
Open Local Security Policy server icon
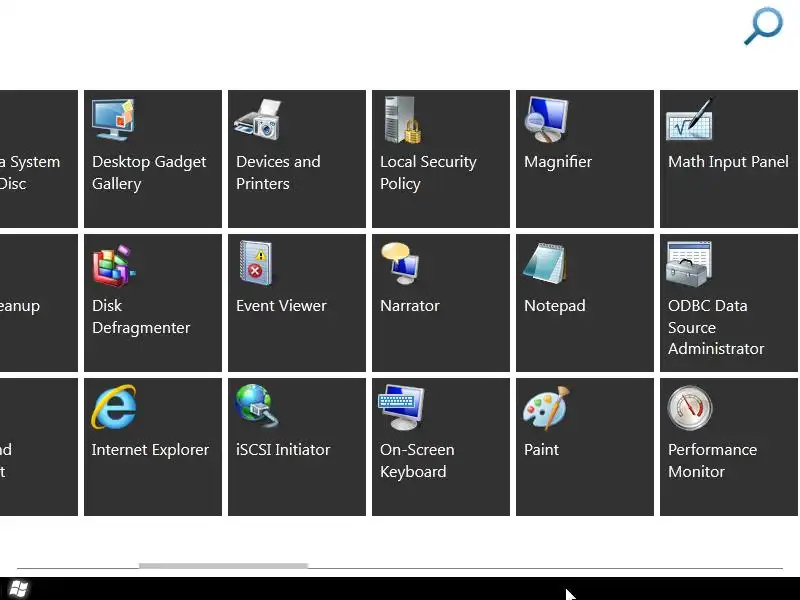(x=403, y=120)
